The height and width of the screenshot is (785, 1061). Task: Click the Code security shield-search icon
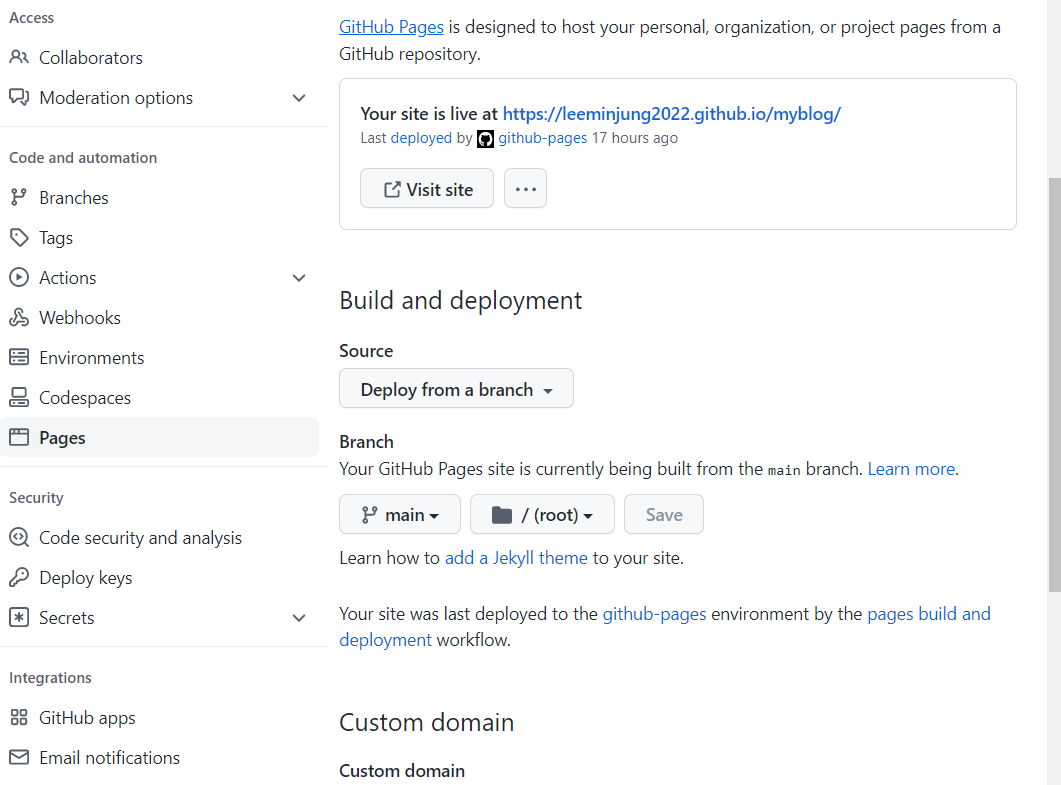[19, 537]
